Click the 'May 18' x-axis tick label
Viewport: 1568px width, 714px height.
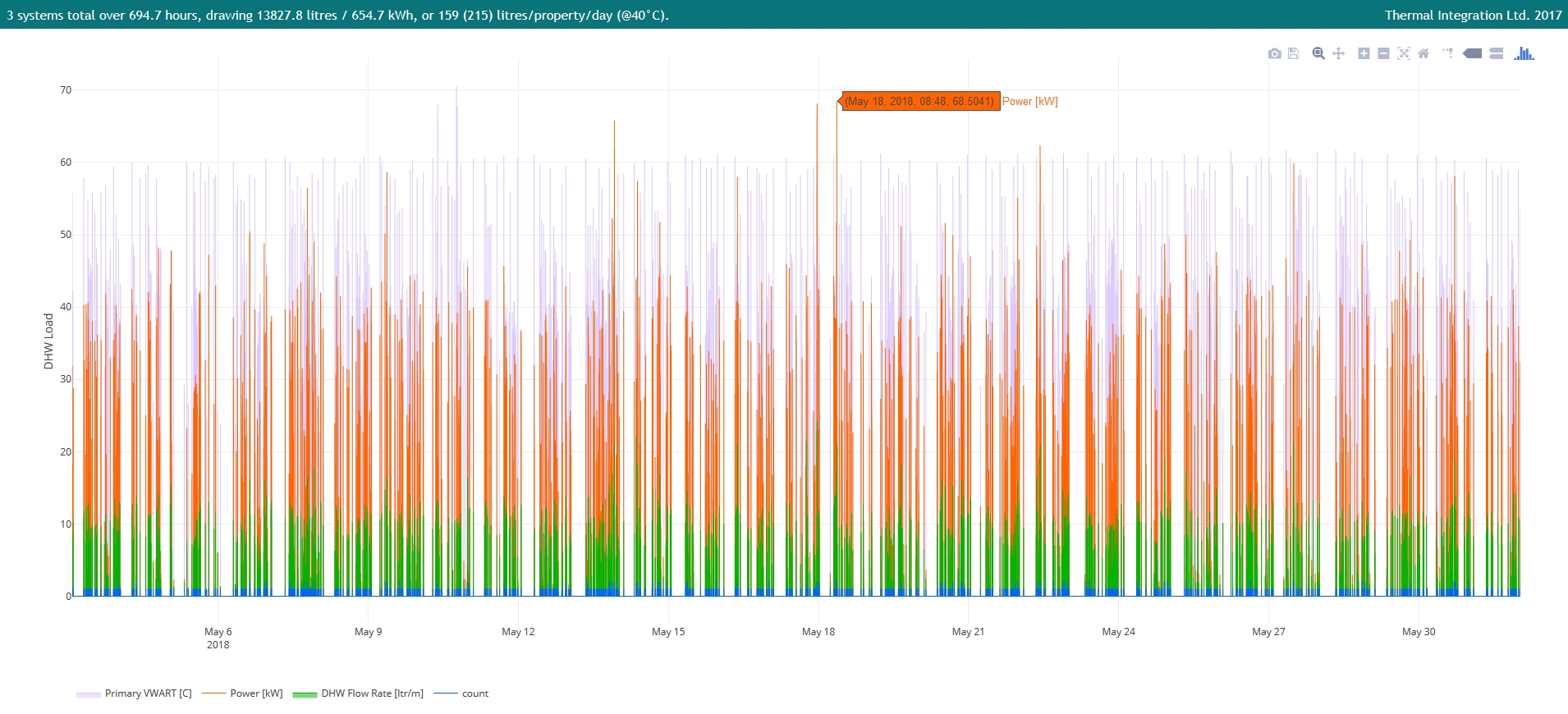coord(818,632)
